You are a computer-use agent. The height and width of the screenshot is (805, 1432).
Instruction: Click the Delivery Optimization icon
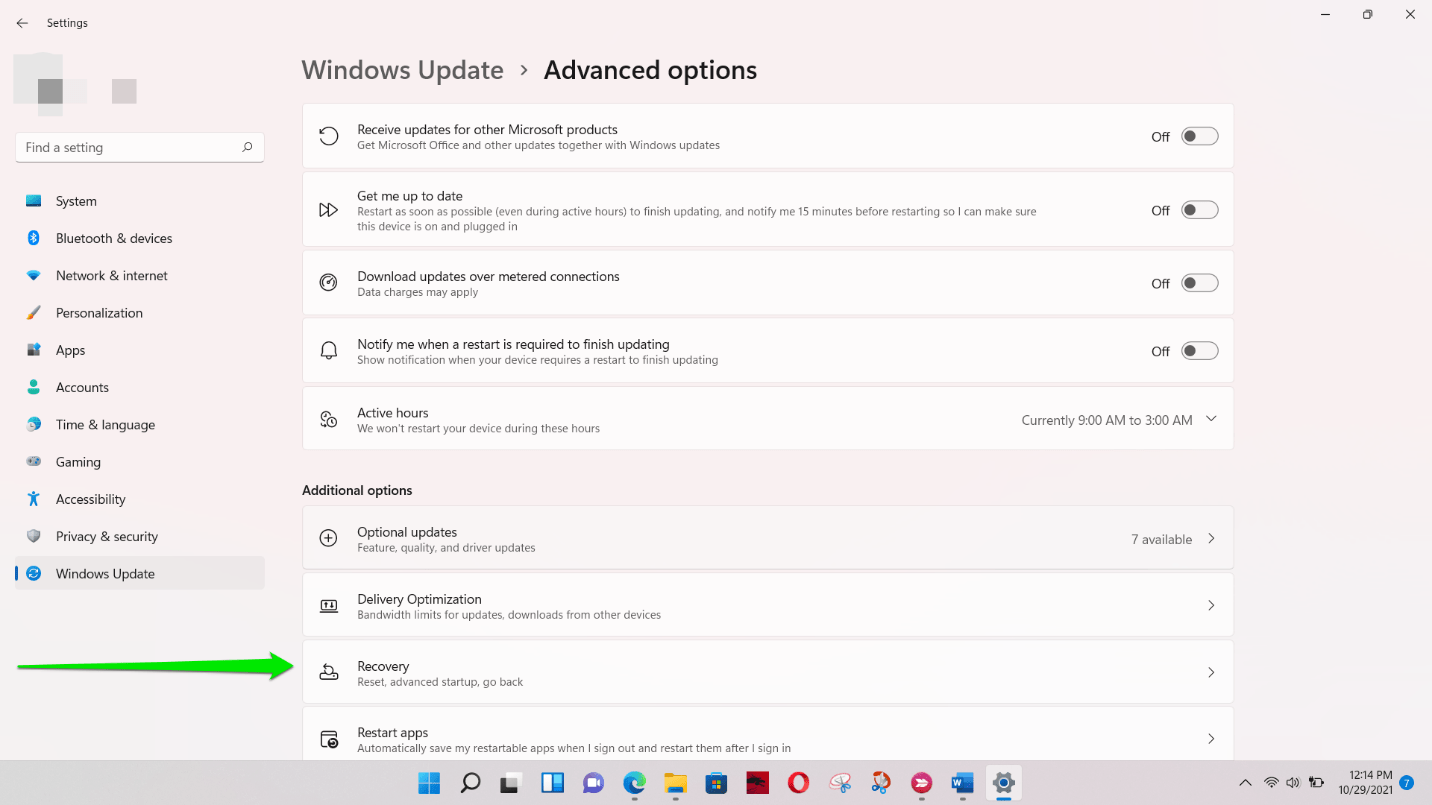(328, 605)
